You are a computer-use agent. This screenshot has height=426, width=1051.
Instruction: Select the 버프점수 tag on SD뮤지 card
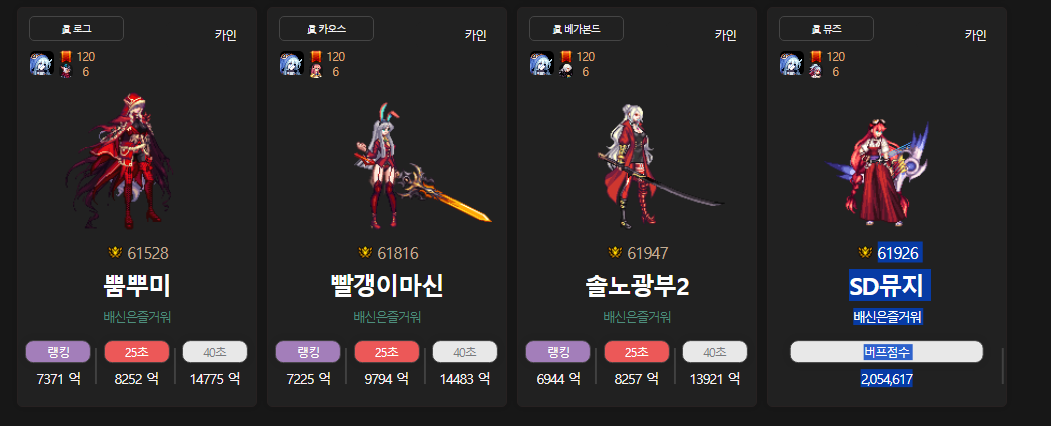[887, 352]
